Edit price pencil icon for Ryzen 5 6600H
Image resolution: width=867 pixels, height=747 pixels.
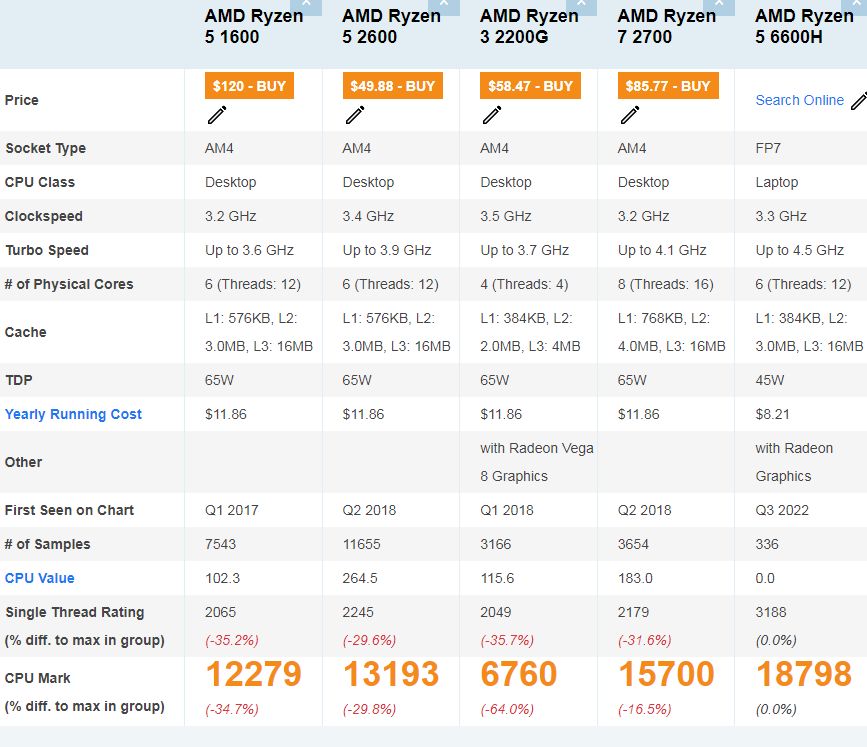pos(859,101)
